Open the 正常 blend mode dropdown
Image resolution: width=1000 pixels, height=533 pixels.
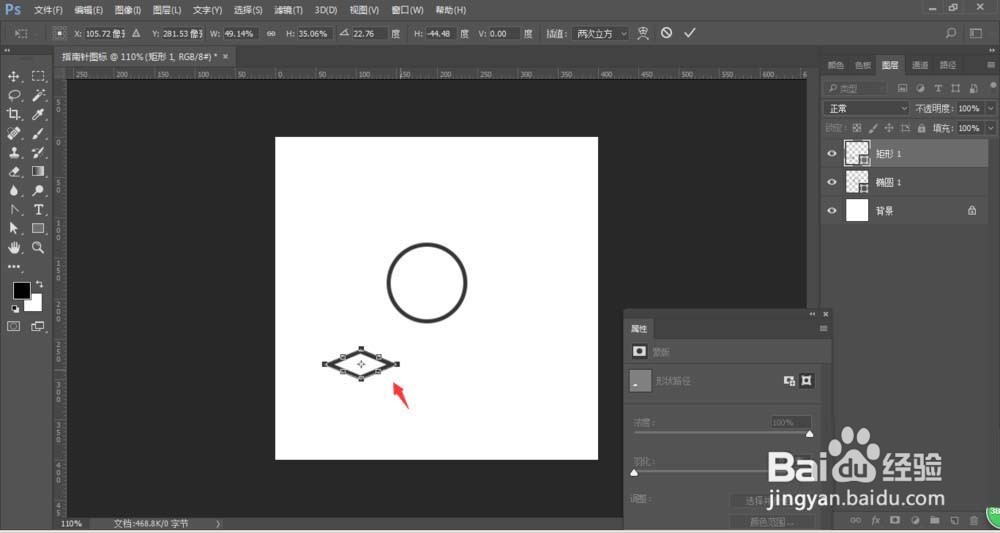pyautogui.click(x=867, y=109)
